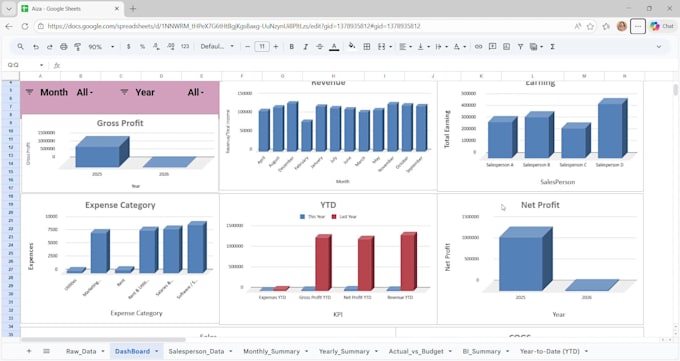680x361 pixels.
Task: Insert a link
Action: click(x=478, y=46)
